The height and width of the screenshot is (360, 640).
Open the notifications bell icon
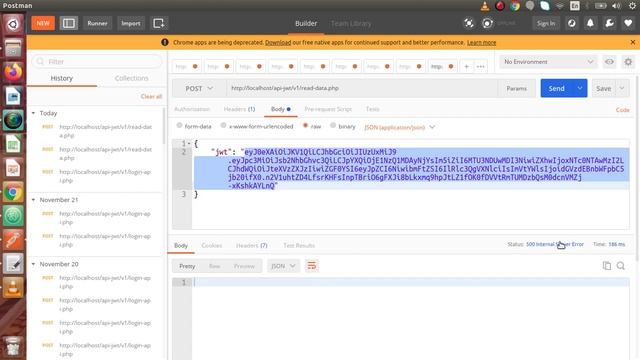point(590,23)
